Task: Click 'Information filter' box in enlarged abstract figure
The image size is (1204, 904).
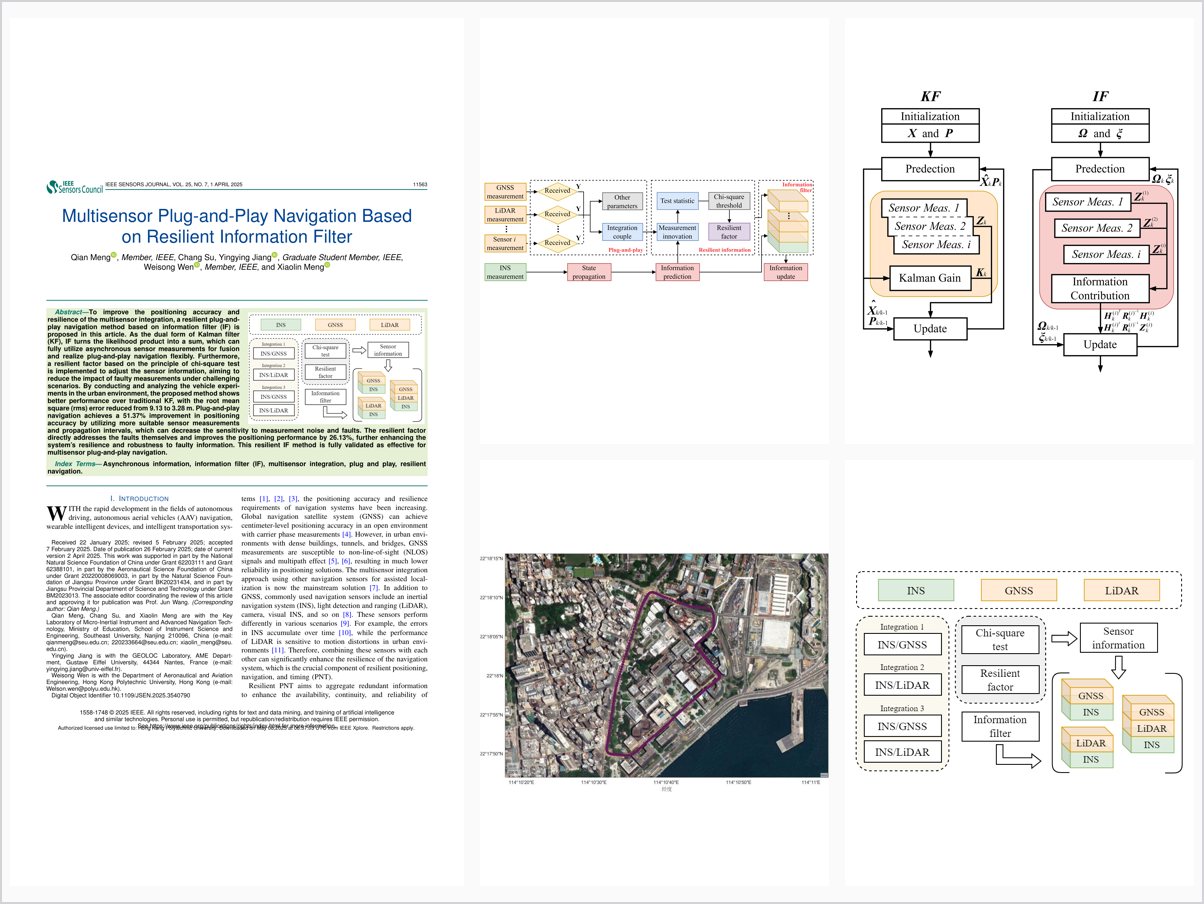Action: tap(999, 726)
